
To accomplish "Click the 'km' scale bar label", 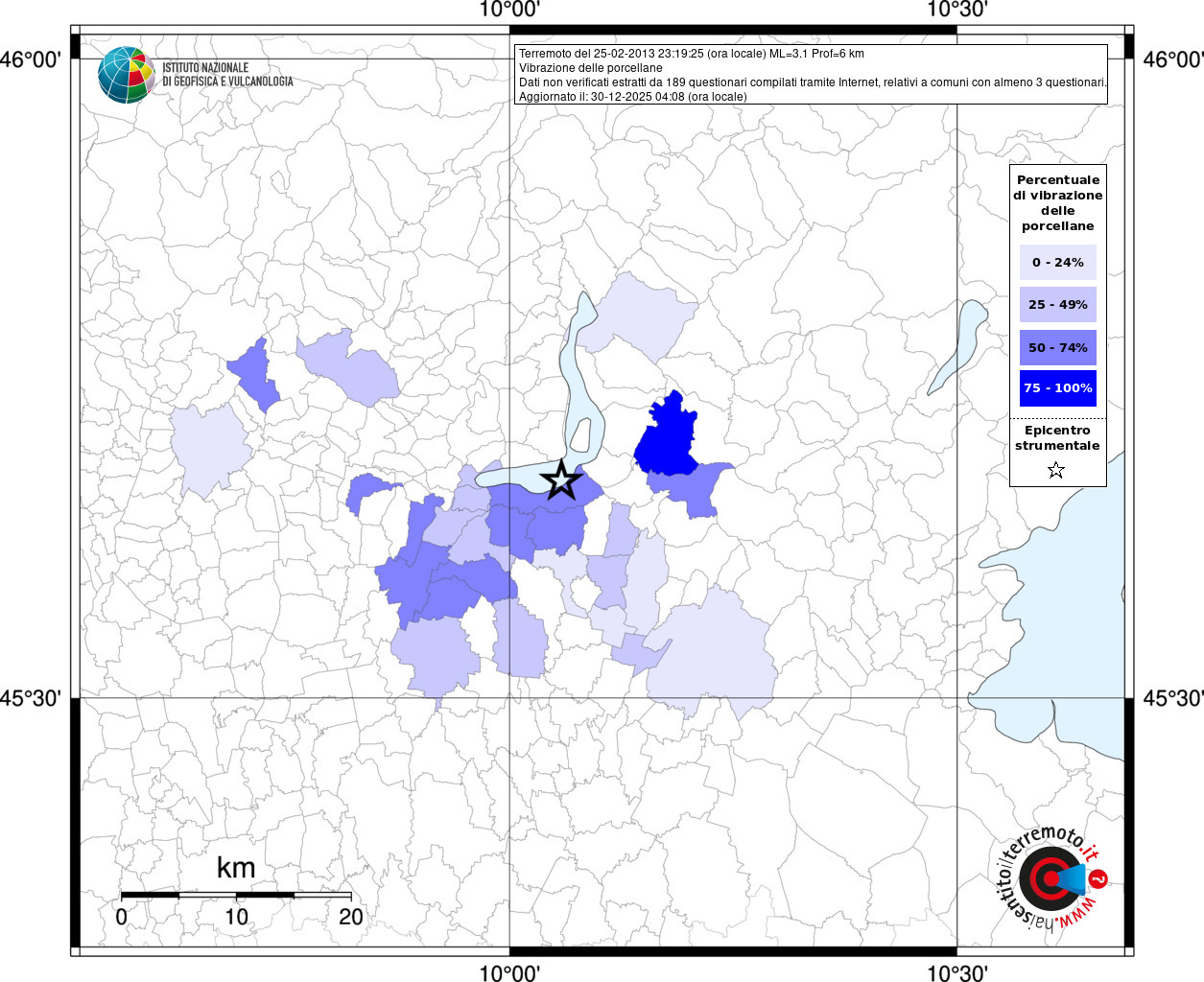I will (236, 868).
